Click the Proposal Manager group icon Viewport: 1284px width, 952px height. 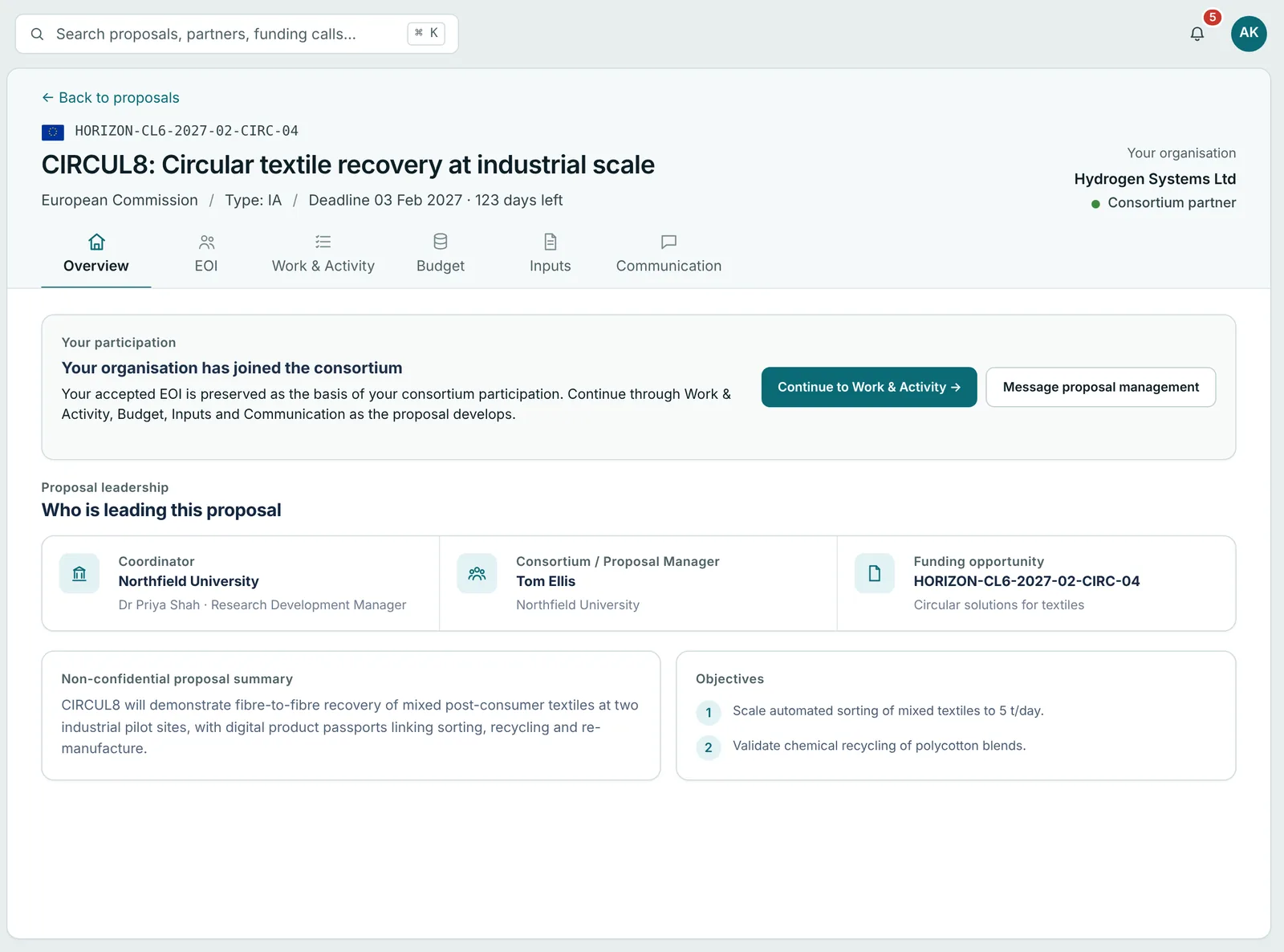pos(477,573)
